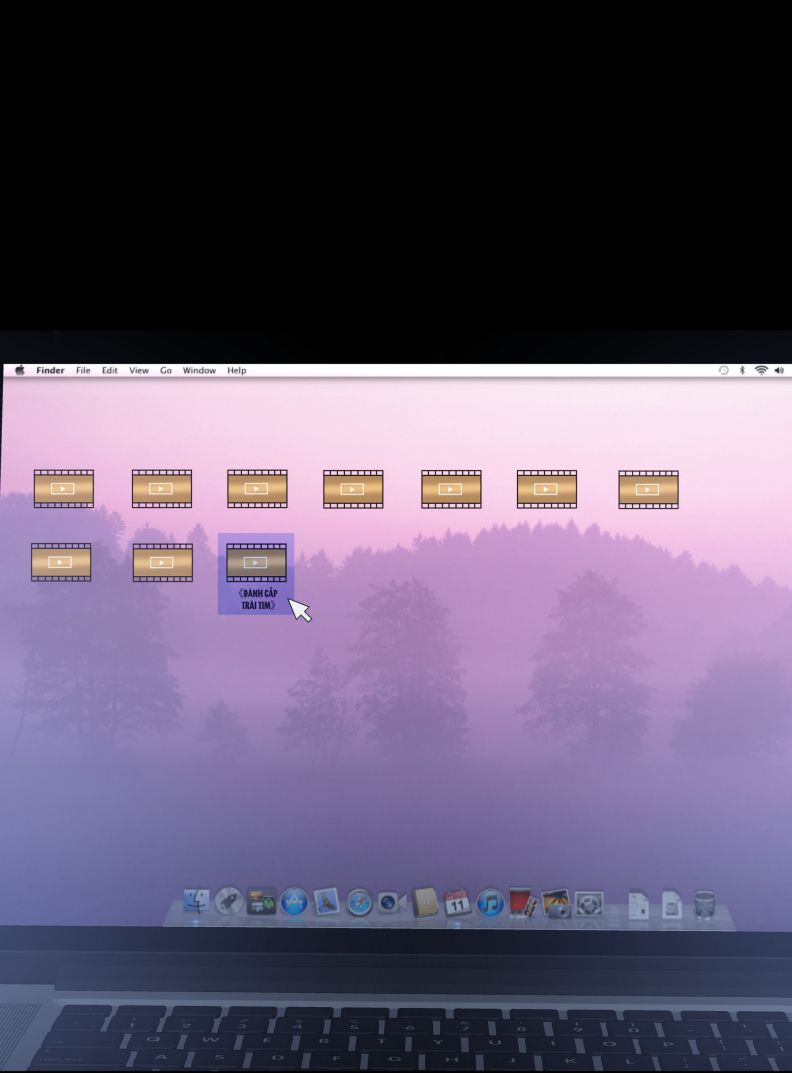
Task: Open Calendar icon showing 11
Action: click(457, 903)
